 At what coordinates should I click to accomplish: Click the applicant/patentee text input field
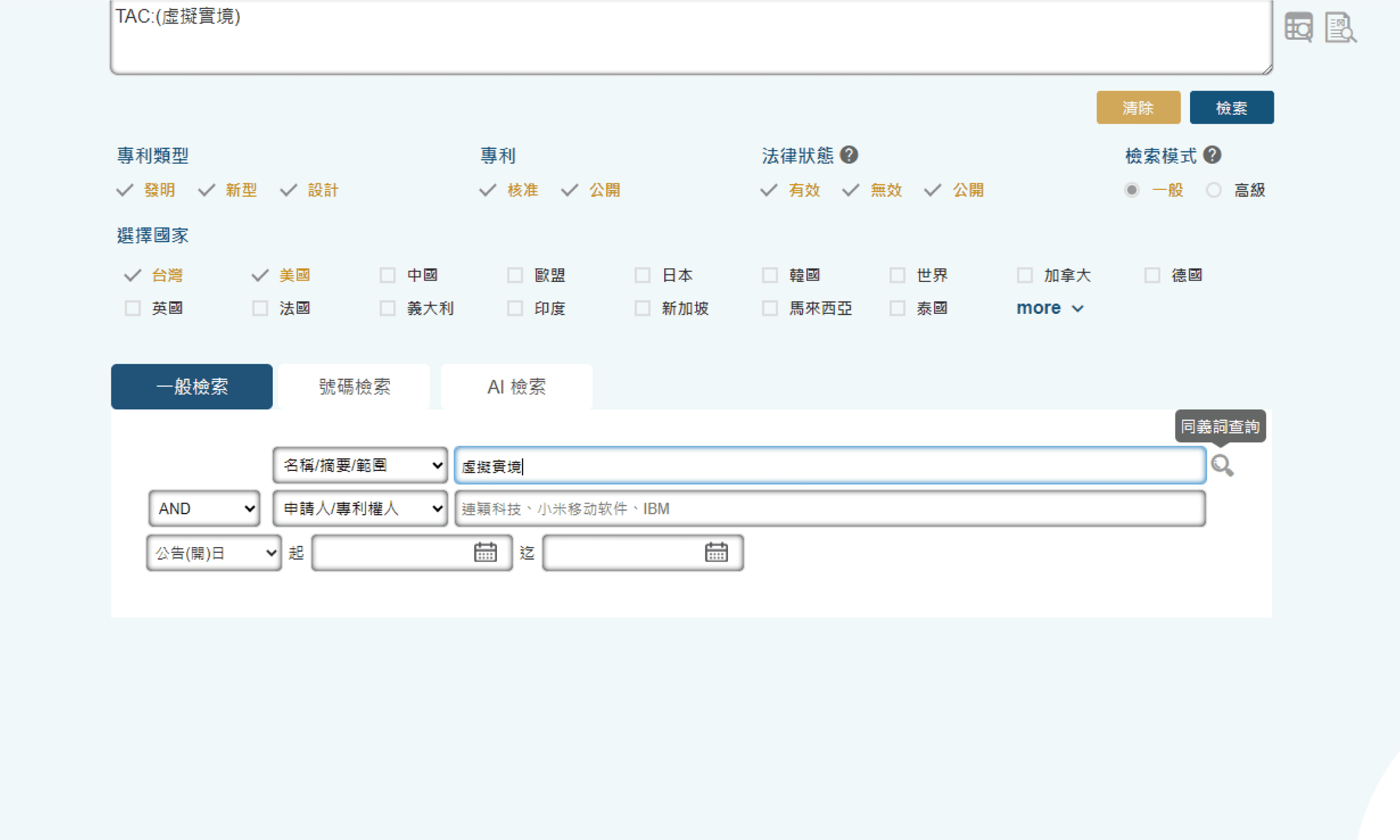[x=830, y=509]
